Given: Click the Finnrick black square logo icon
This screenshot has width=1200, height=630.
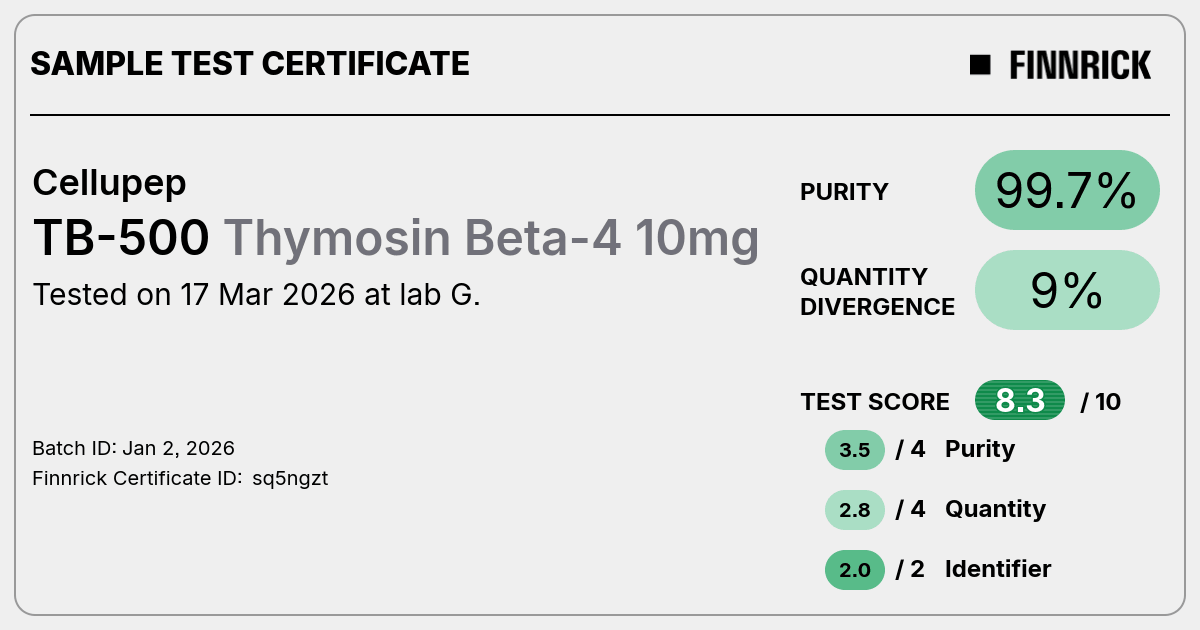Looking at the screenshot, I should (980, 65).
